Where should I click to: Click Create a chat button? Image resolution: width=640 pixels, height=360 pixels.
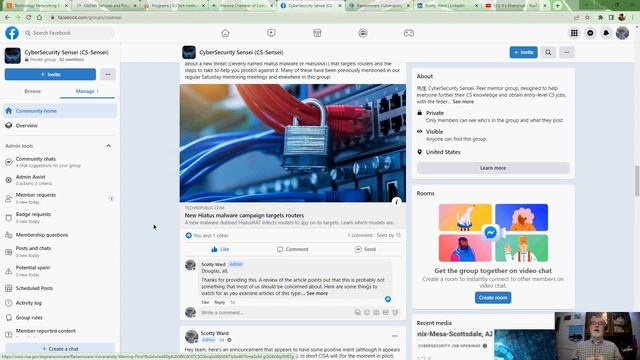click(60, 349)
